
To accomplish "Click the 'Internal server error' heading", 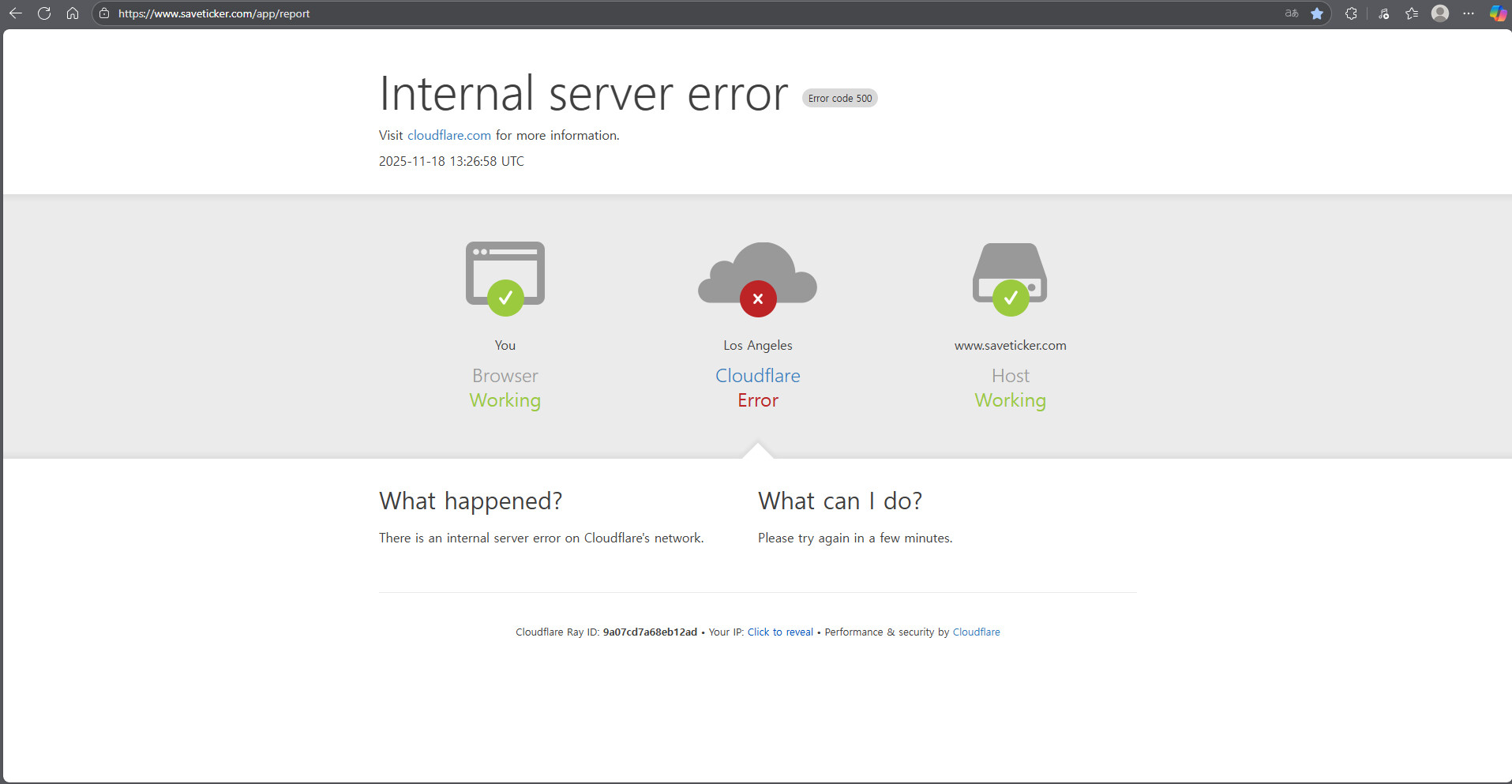I will click(x=583, y=94).
